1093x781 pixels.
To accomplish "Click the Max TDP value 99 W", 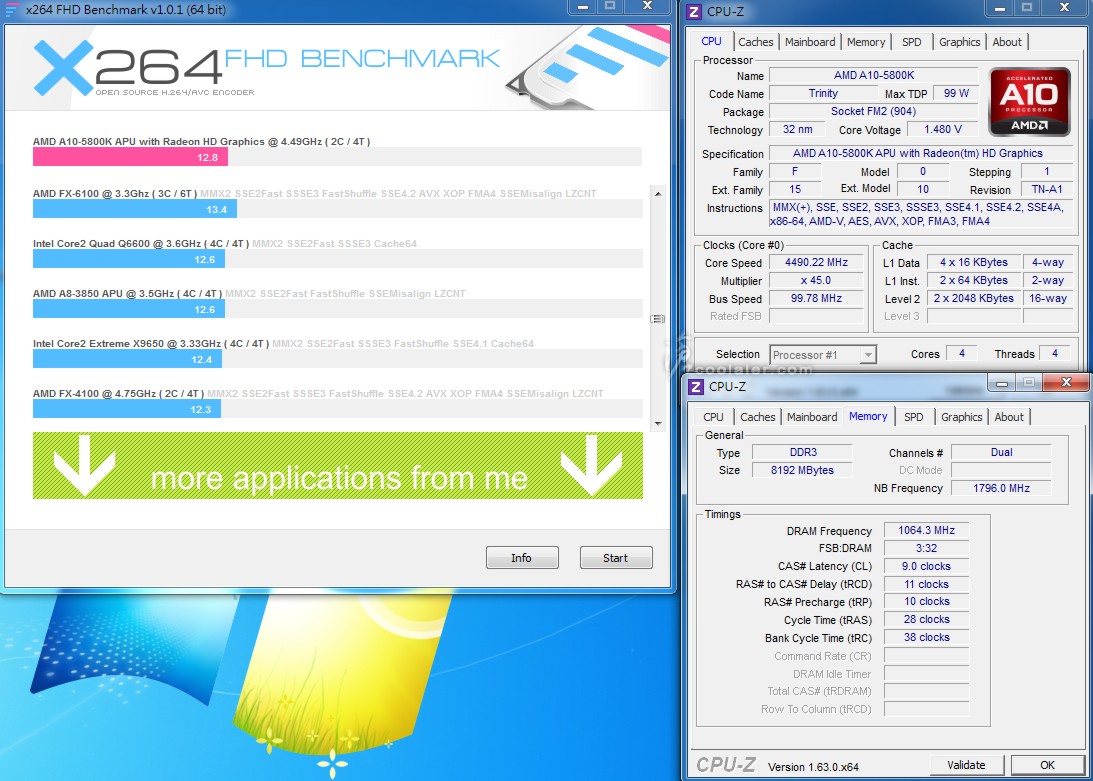I will click(x=956, y=93).
